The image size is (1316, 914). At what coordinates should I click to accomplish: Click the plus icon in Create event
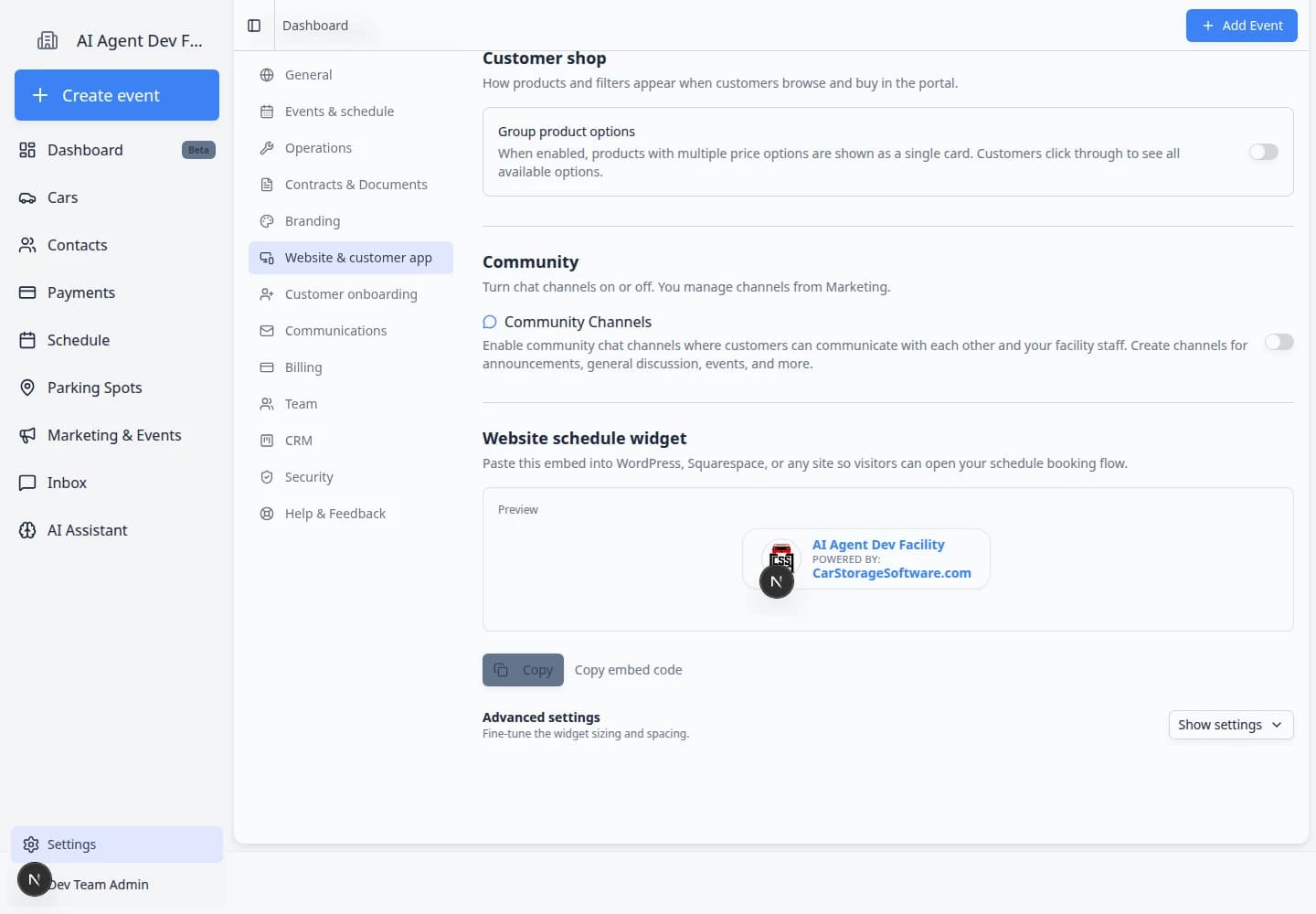click(40, 95)
